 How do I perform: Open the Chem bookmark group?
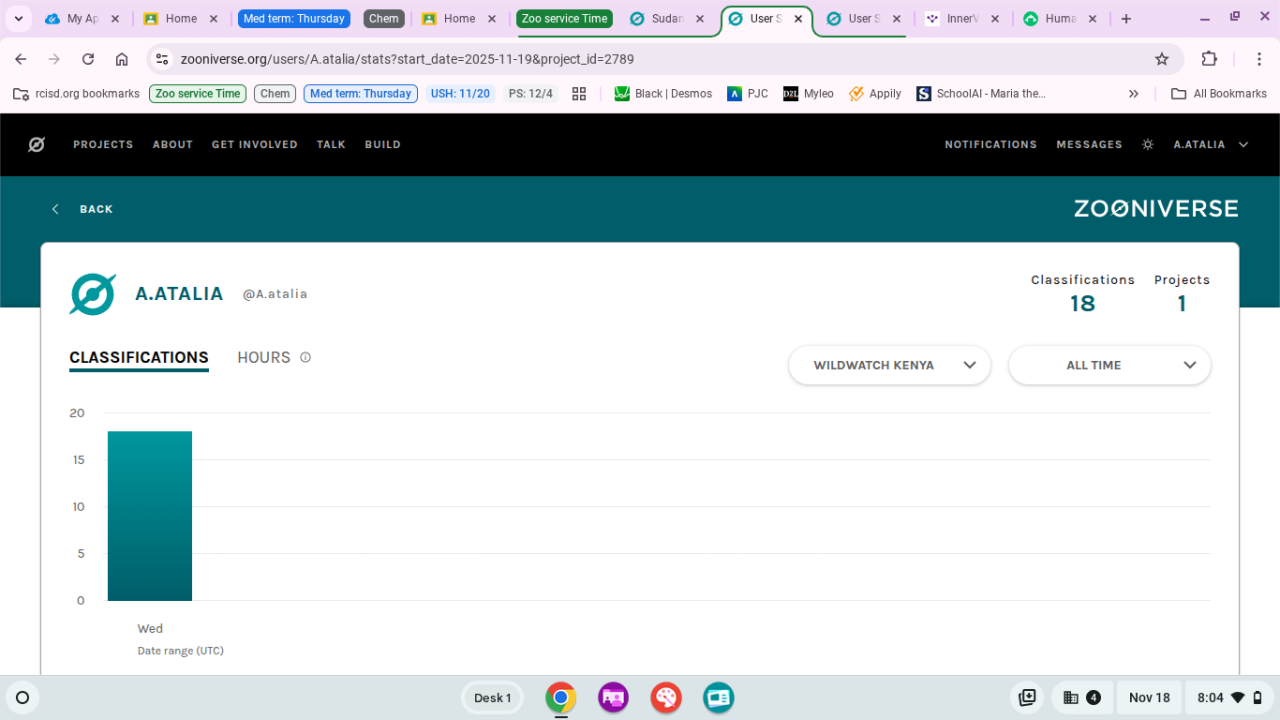[x=275, y=94]
